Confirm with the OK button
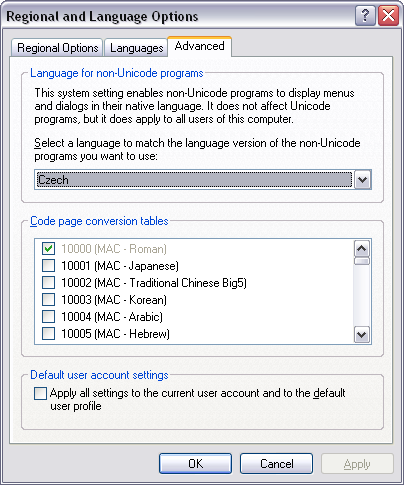Viewport: 404px width, 485px height. [195, 464]
